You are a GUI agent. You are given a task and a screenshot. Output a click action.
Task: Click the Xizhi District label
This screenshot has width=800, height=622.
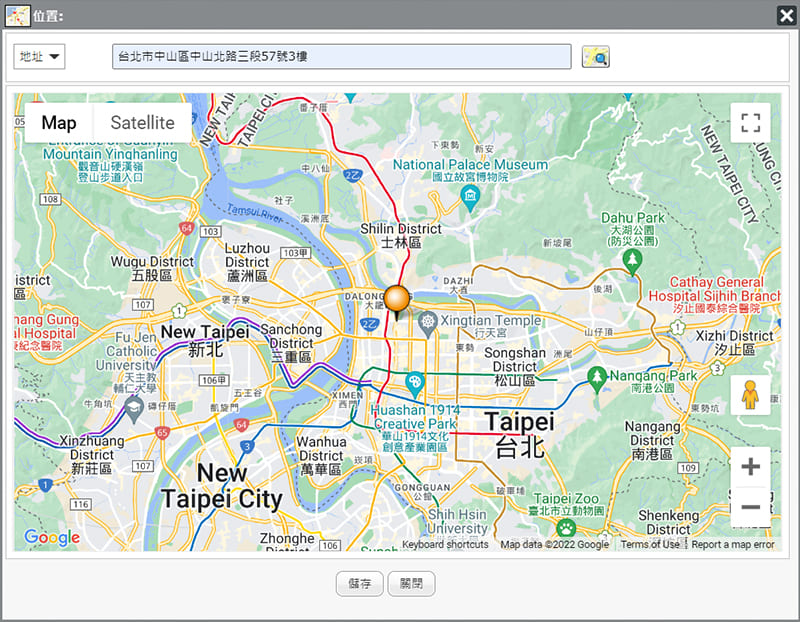click(735, 342)
